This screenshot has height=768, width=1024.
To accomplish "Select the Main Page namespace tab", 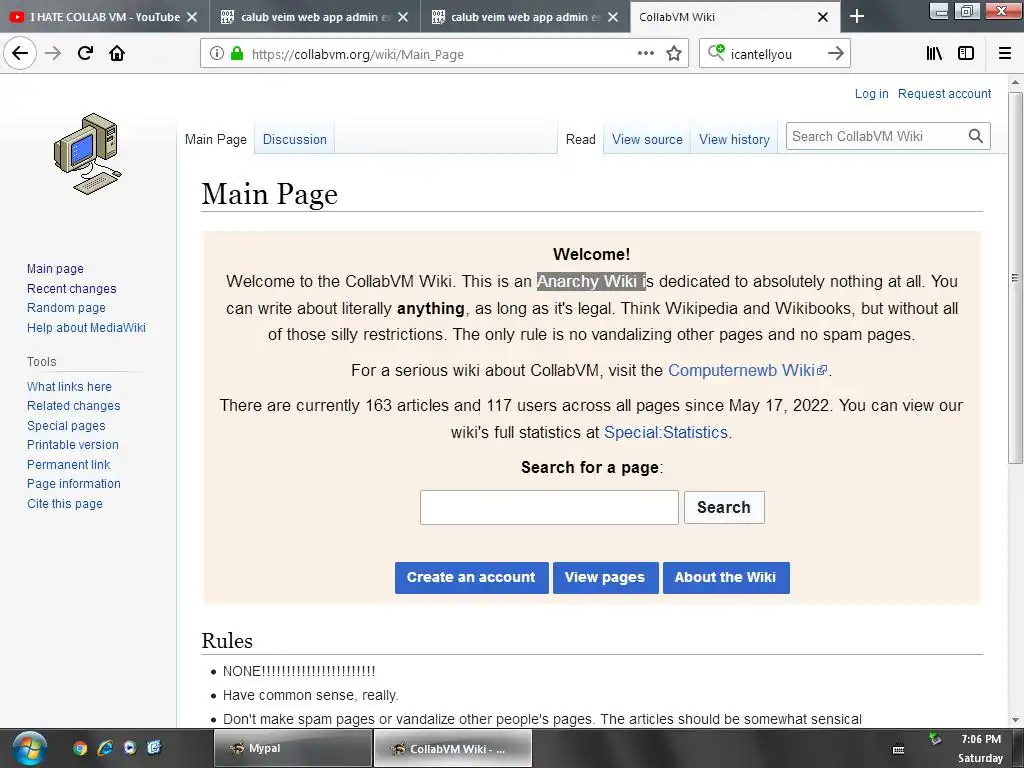I will tap(216, 139).
